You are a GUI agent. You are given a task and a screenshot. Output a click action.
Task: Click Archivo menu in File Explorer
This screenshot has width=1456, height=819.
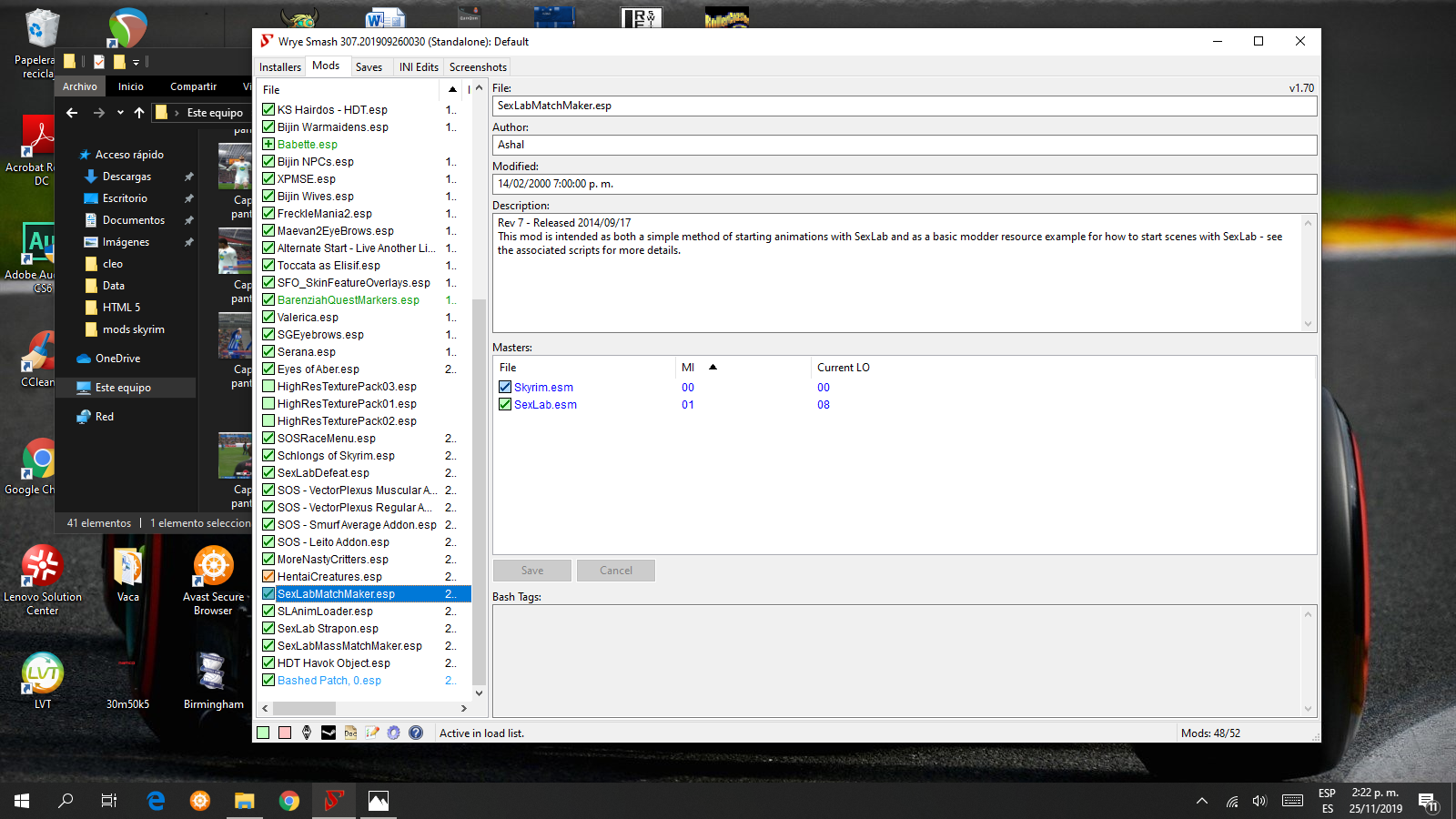[x=80, y=86]
